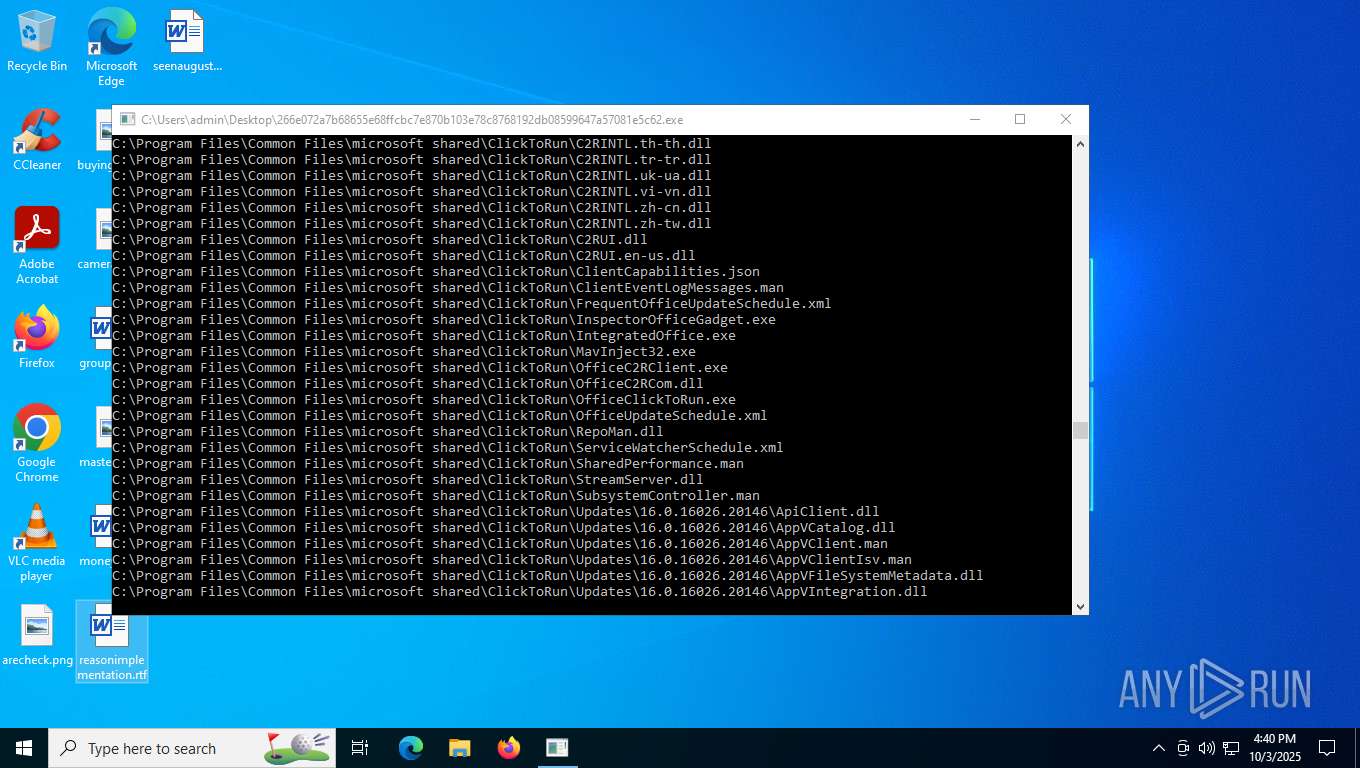Close the console window
The height and width of the screenshot is (768, 1360).
(x=1066, y=120)
